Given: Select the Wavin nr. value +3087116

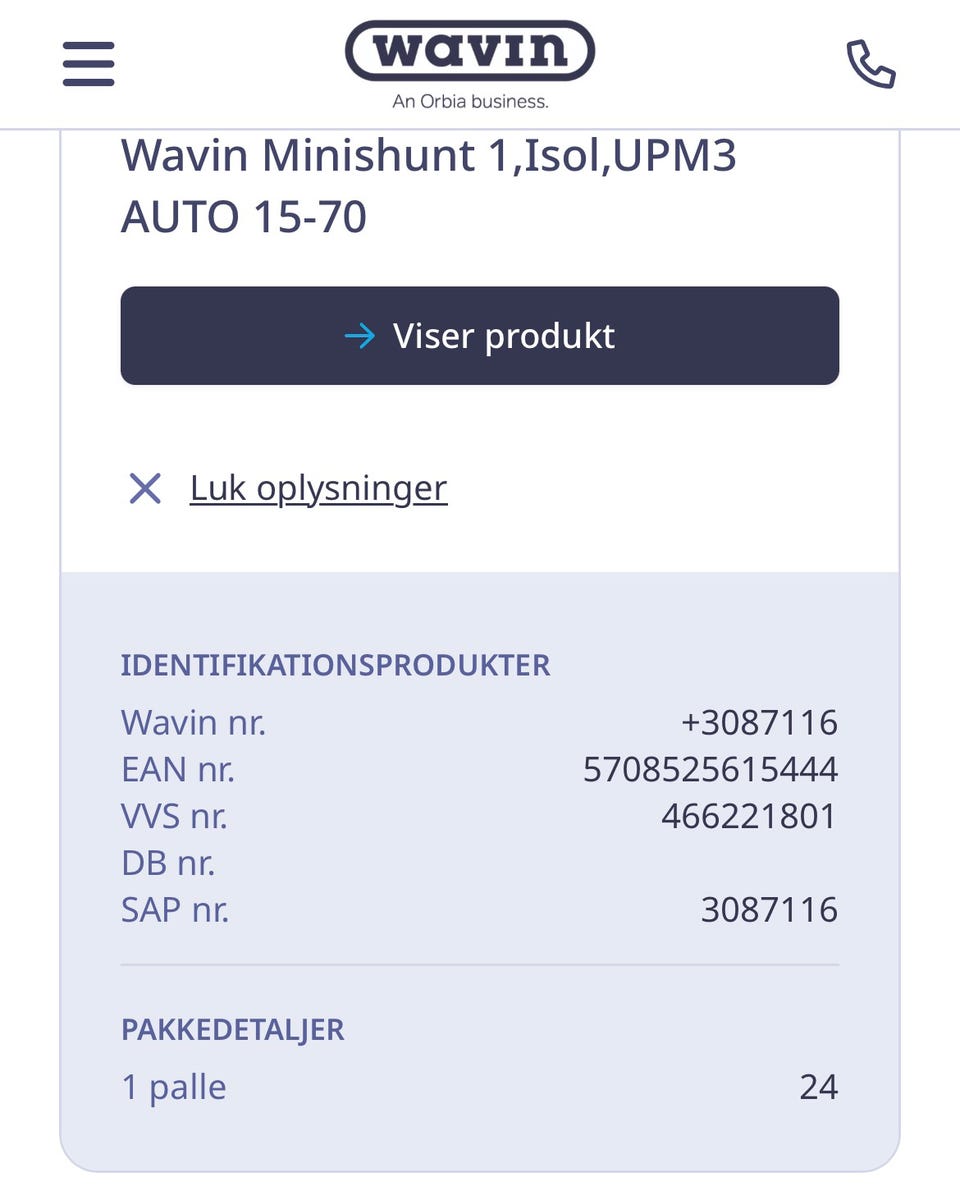Looking at the screenshot, I should (759, 722).
